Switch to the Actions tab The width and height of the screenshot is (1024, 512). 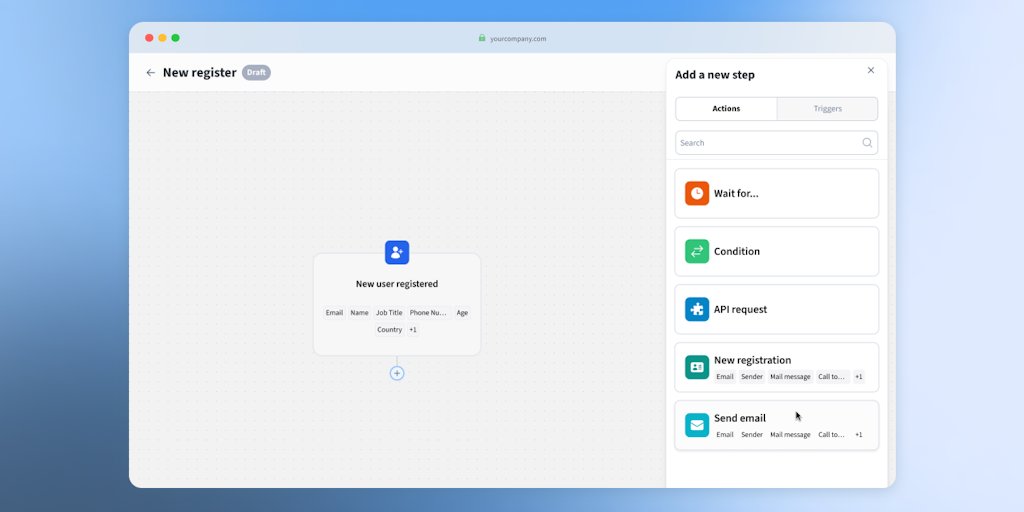tap(726, 109)
